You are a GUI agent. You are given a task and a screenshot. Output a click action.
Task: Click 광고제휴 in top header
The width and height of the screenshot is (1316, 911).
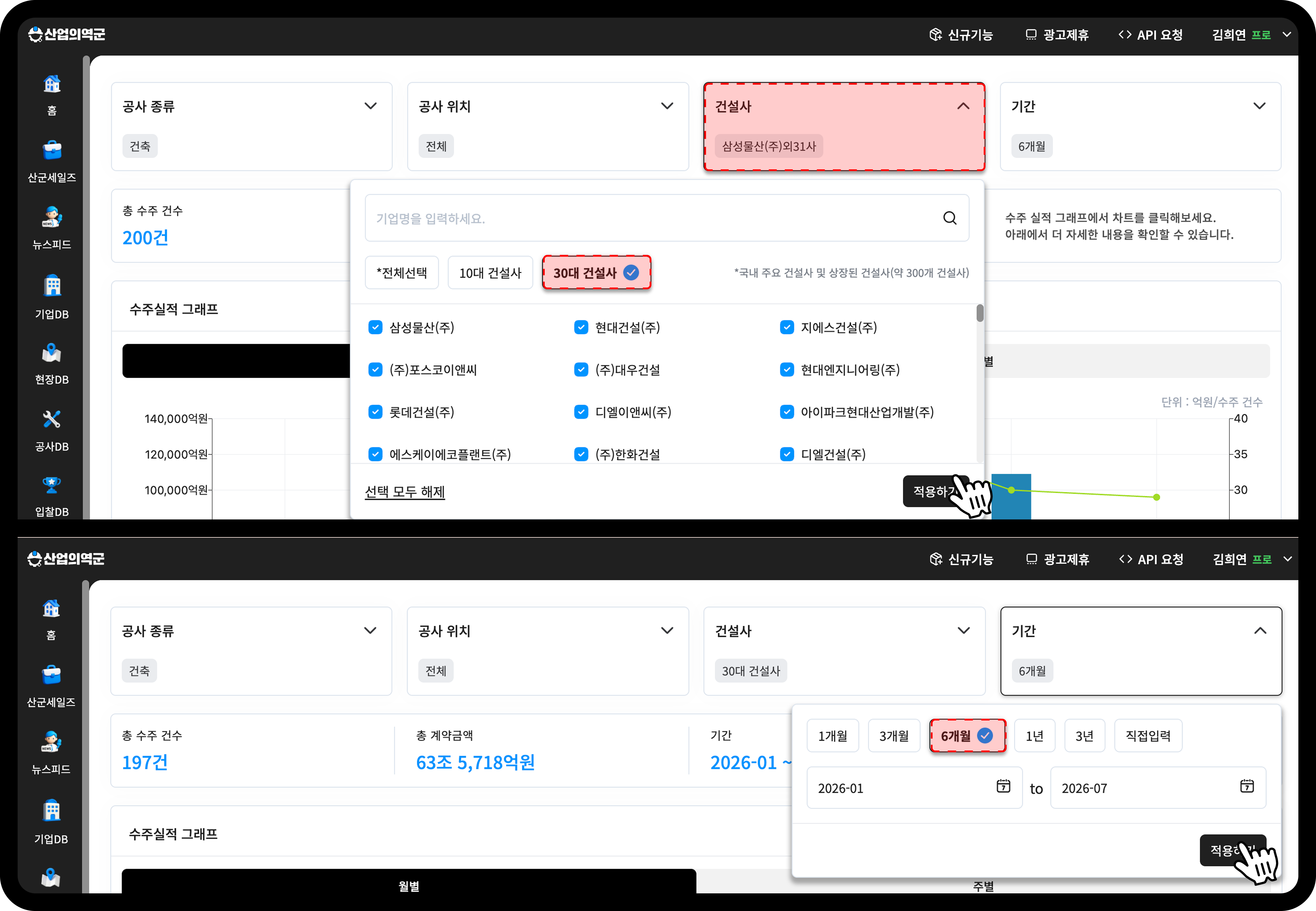pos(1057,35)
